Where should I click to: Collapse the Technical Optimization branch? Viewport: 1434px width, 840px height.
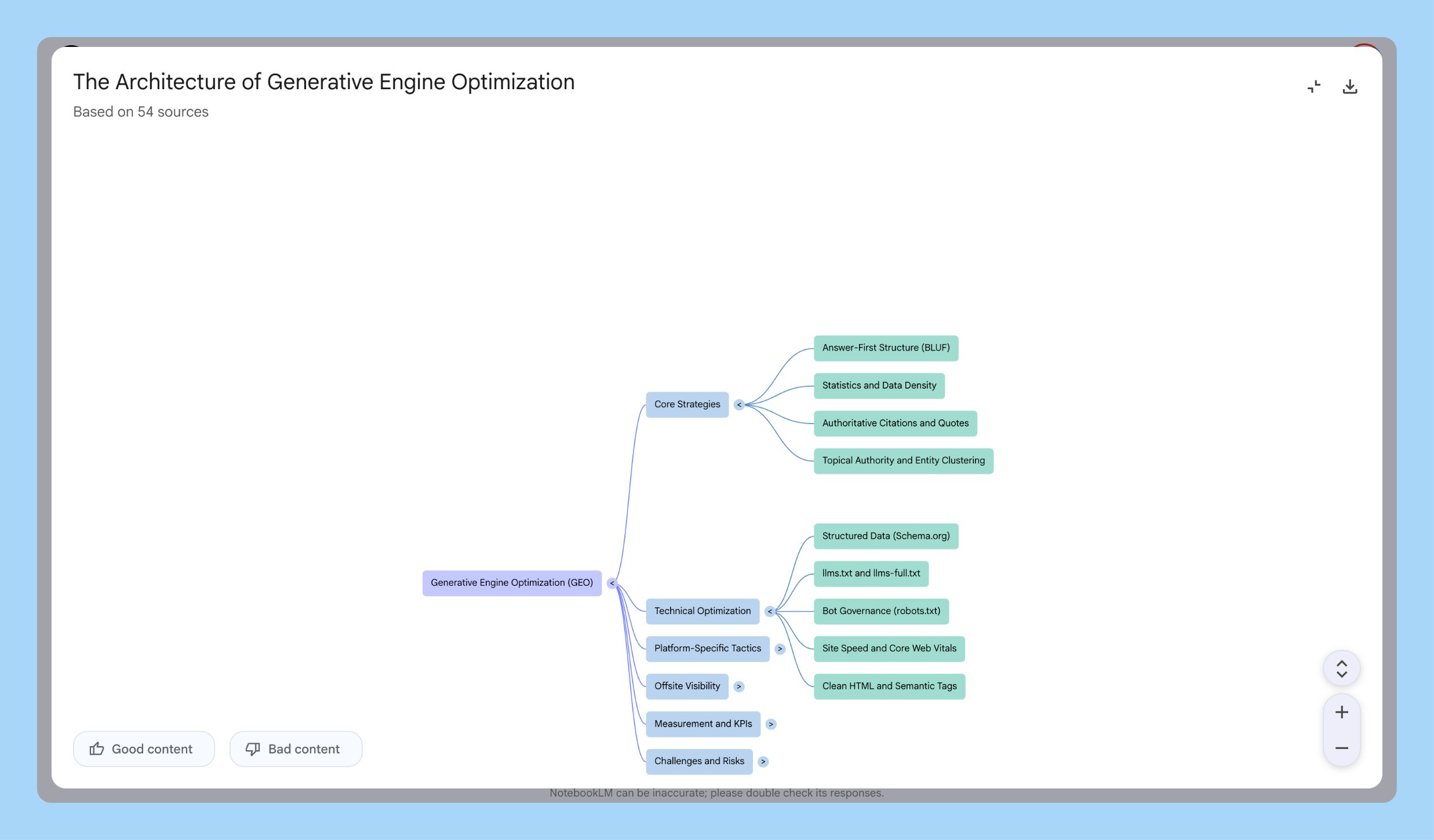[x=770, y=611]
